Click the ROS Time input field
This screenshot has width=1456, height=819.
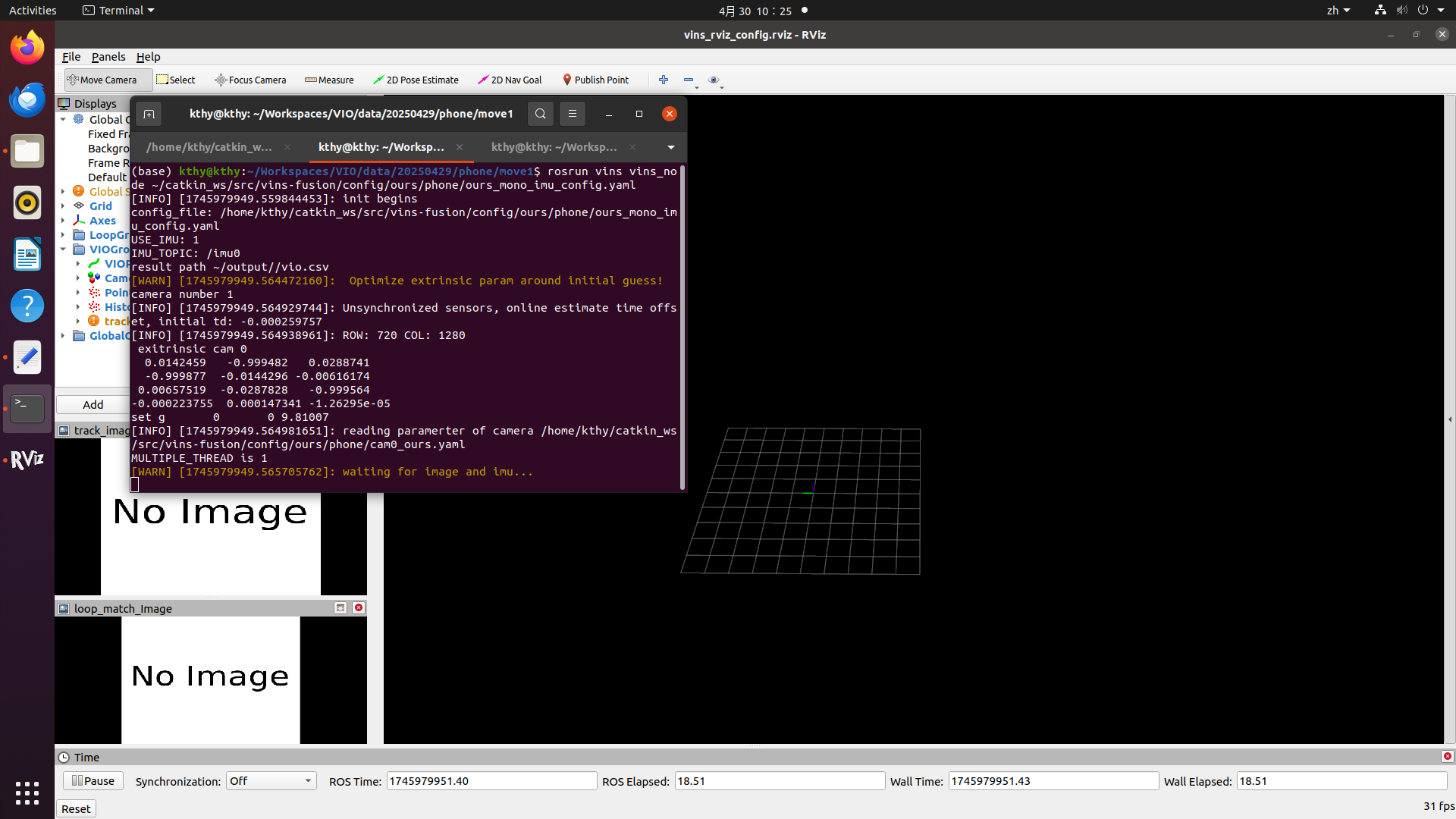coord(491,781)
